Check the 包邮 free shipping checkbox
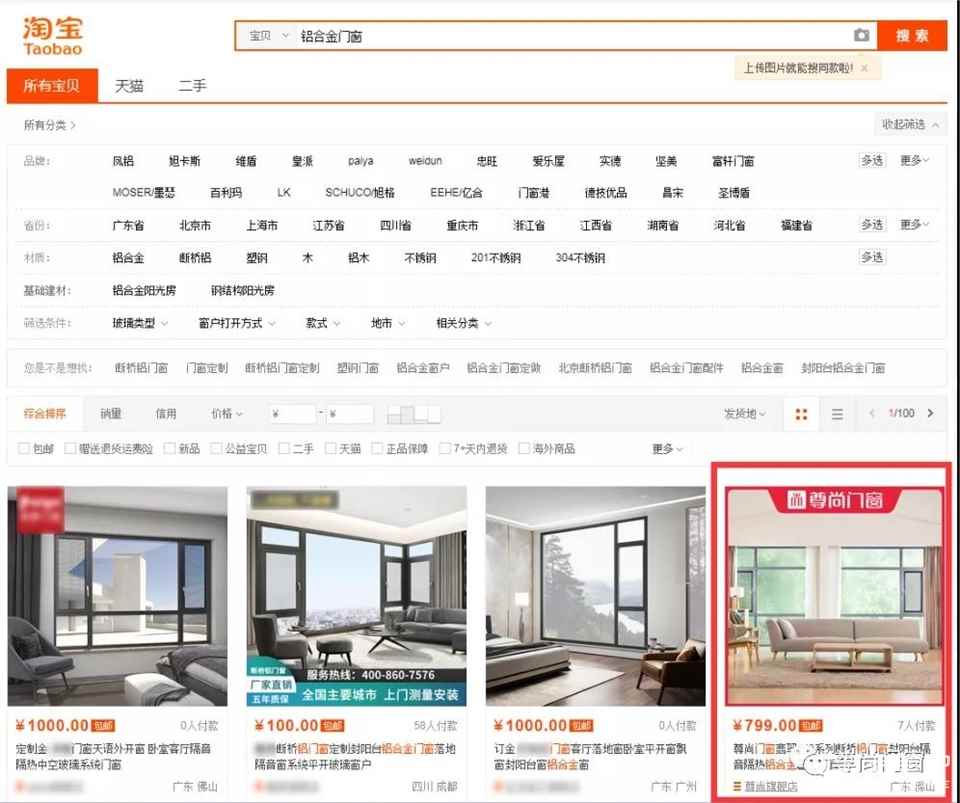 [25, 449]
